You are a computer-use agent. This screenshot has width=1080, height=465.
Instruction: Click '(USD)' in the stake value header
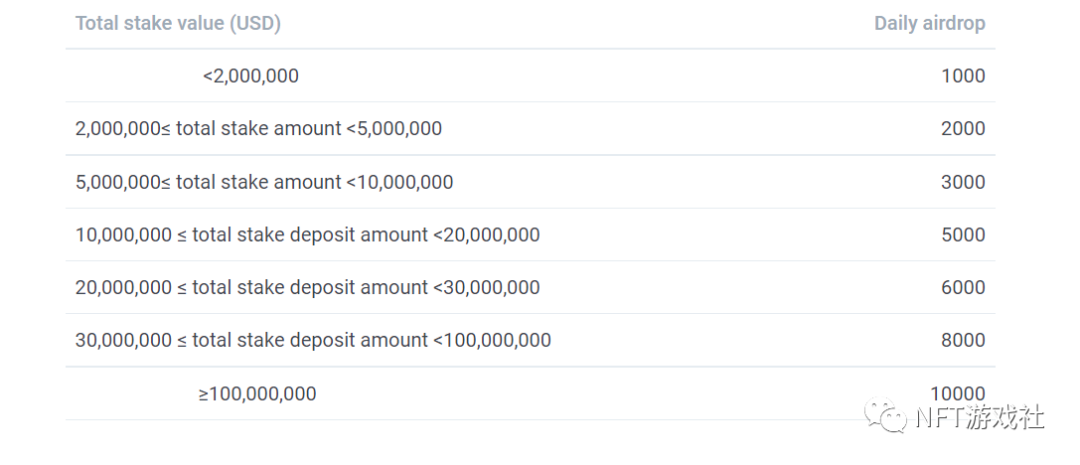tap(255, 23)
